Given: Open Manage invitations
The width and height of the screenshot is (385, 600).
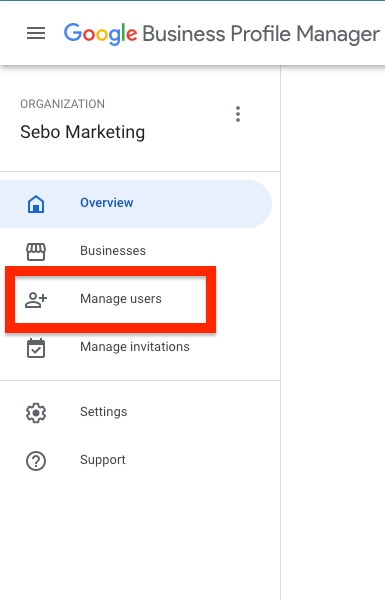Looking at the screenshot, I should point(135,347).
